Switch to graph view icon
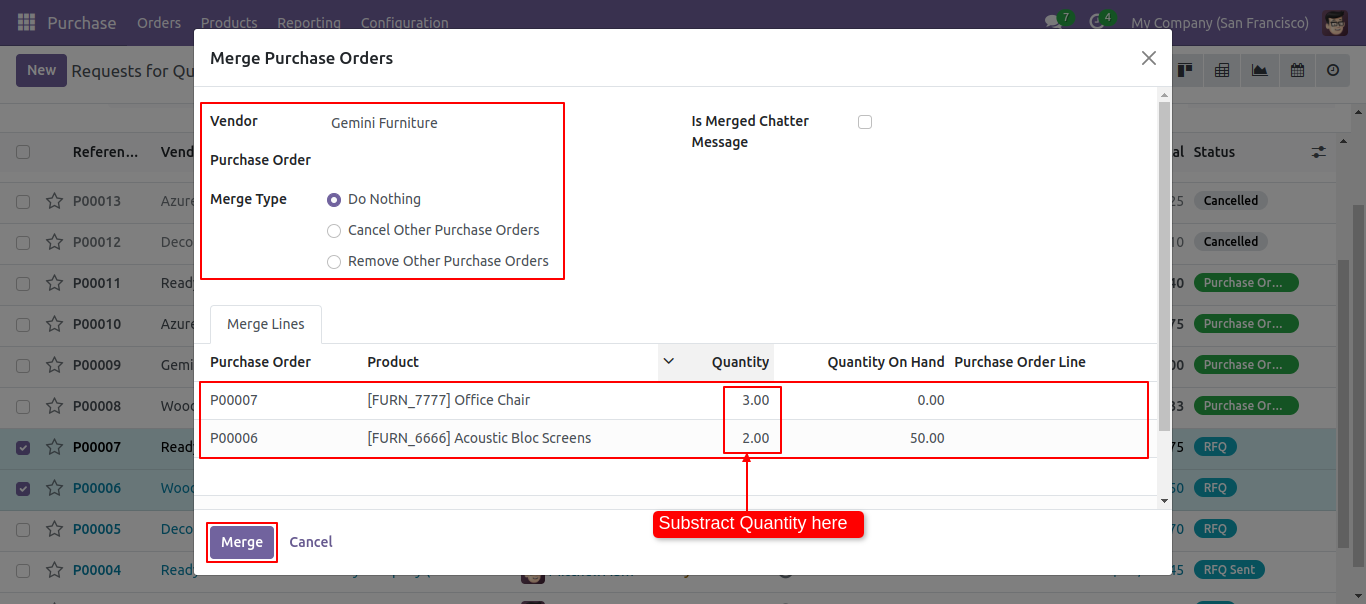Image resolution: width=1366 pixels, height=604 pixels. (x=1259, y=70)
